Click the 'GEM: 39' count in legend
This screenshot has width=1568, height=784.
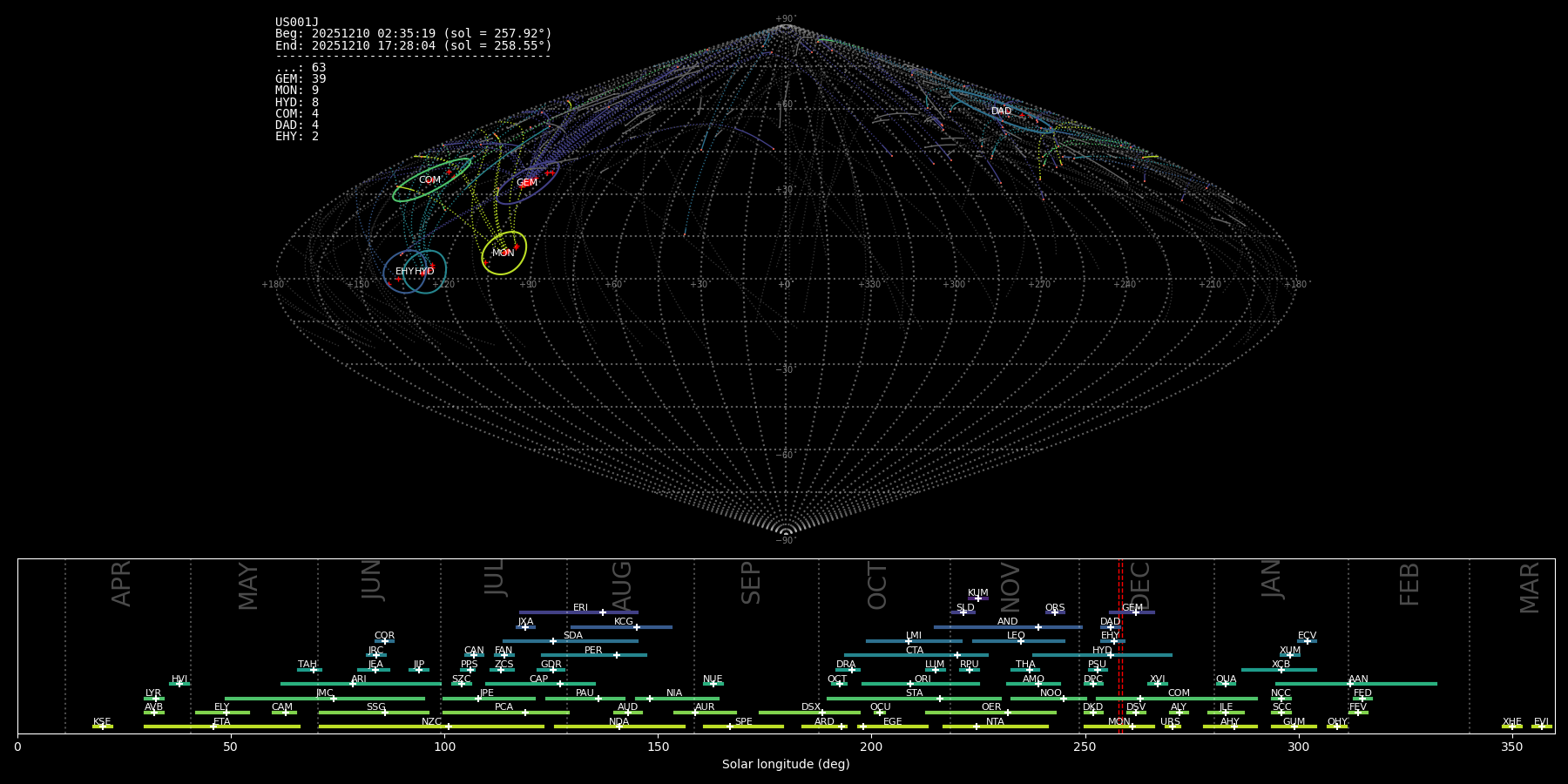(301, 79)
